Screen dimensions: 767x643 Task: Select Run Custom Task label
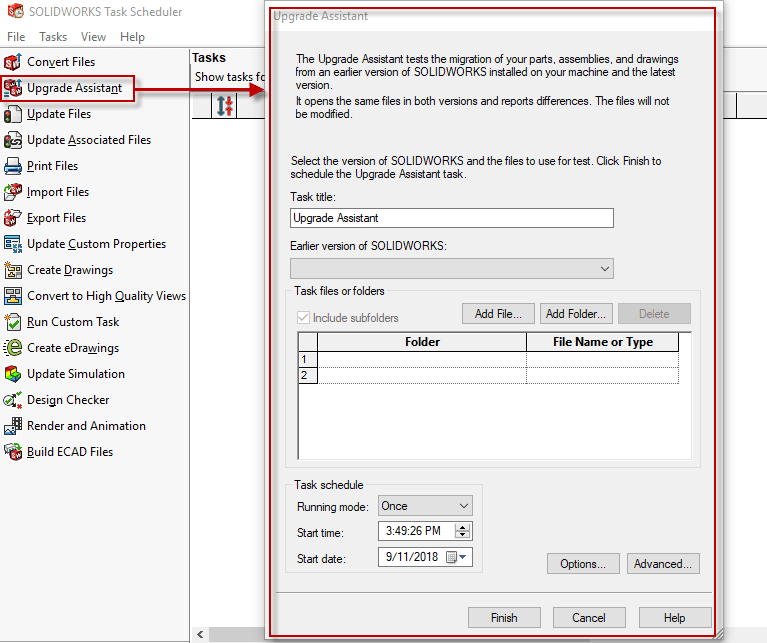coord(73,322)
